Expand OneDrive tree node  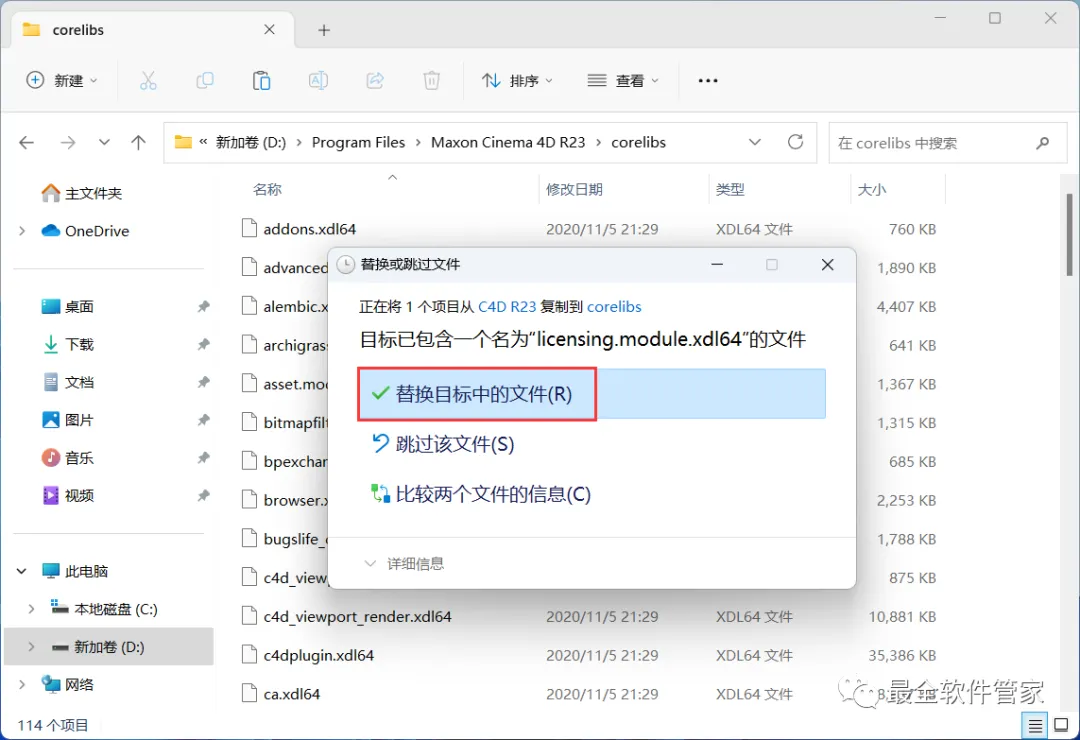coord(22,231)
